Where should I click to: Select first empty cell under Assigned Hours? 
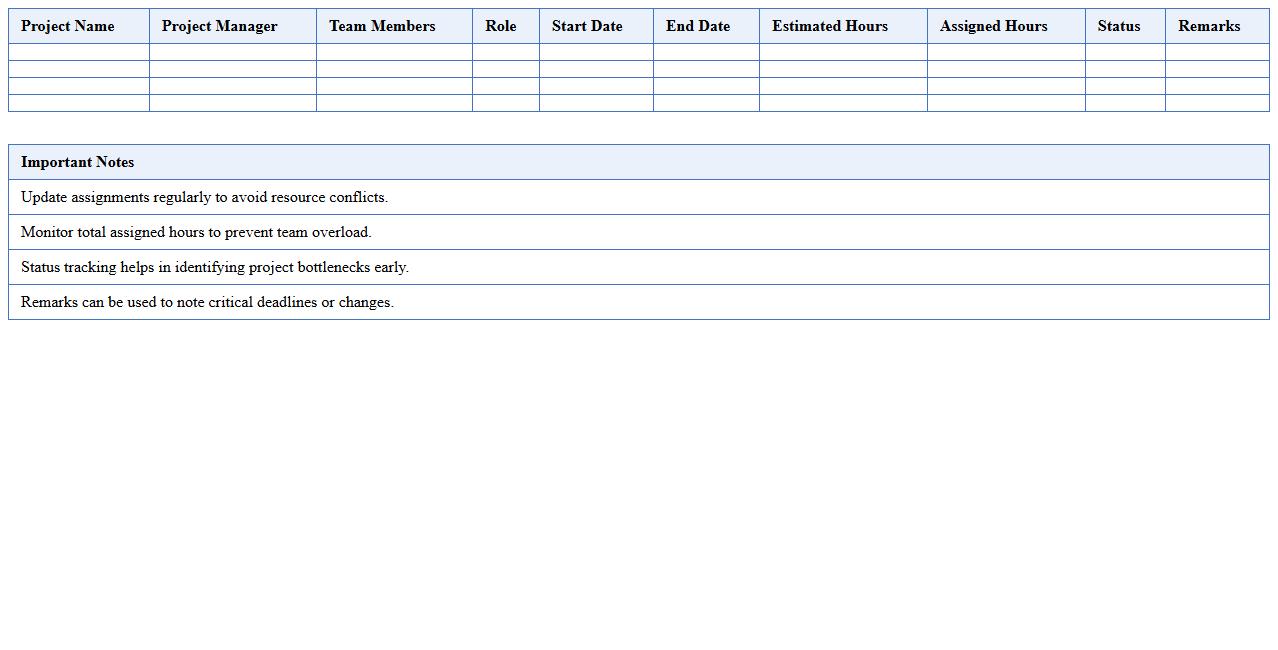click(1006, 52)
